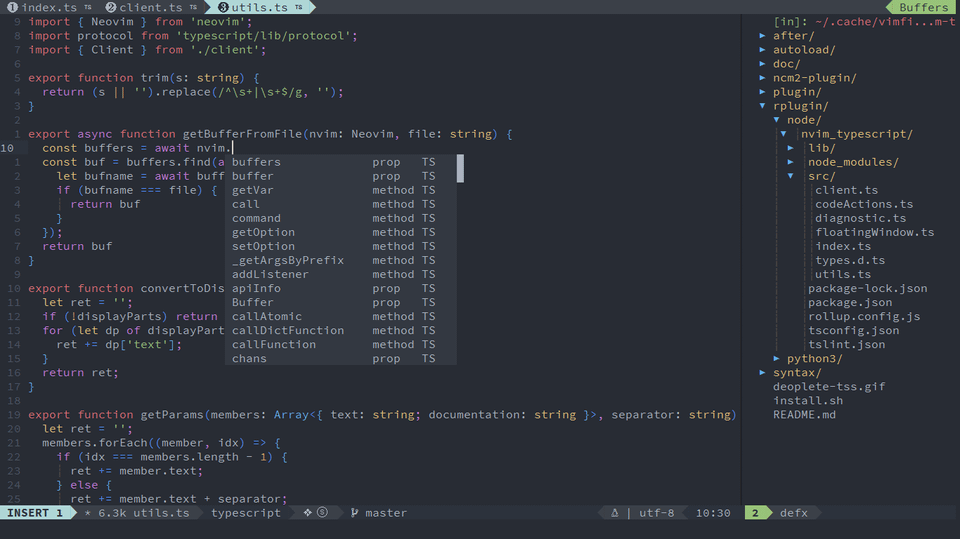Click the Buffers label in tabline
The image size is (960, 539).
tap(923, 7)
